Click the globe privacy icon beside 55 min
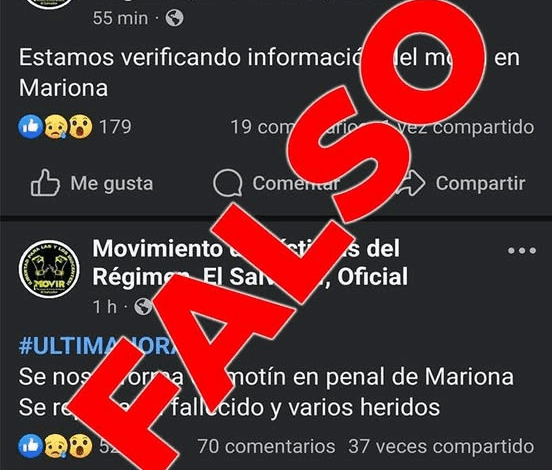 [175, 18]
